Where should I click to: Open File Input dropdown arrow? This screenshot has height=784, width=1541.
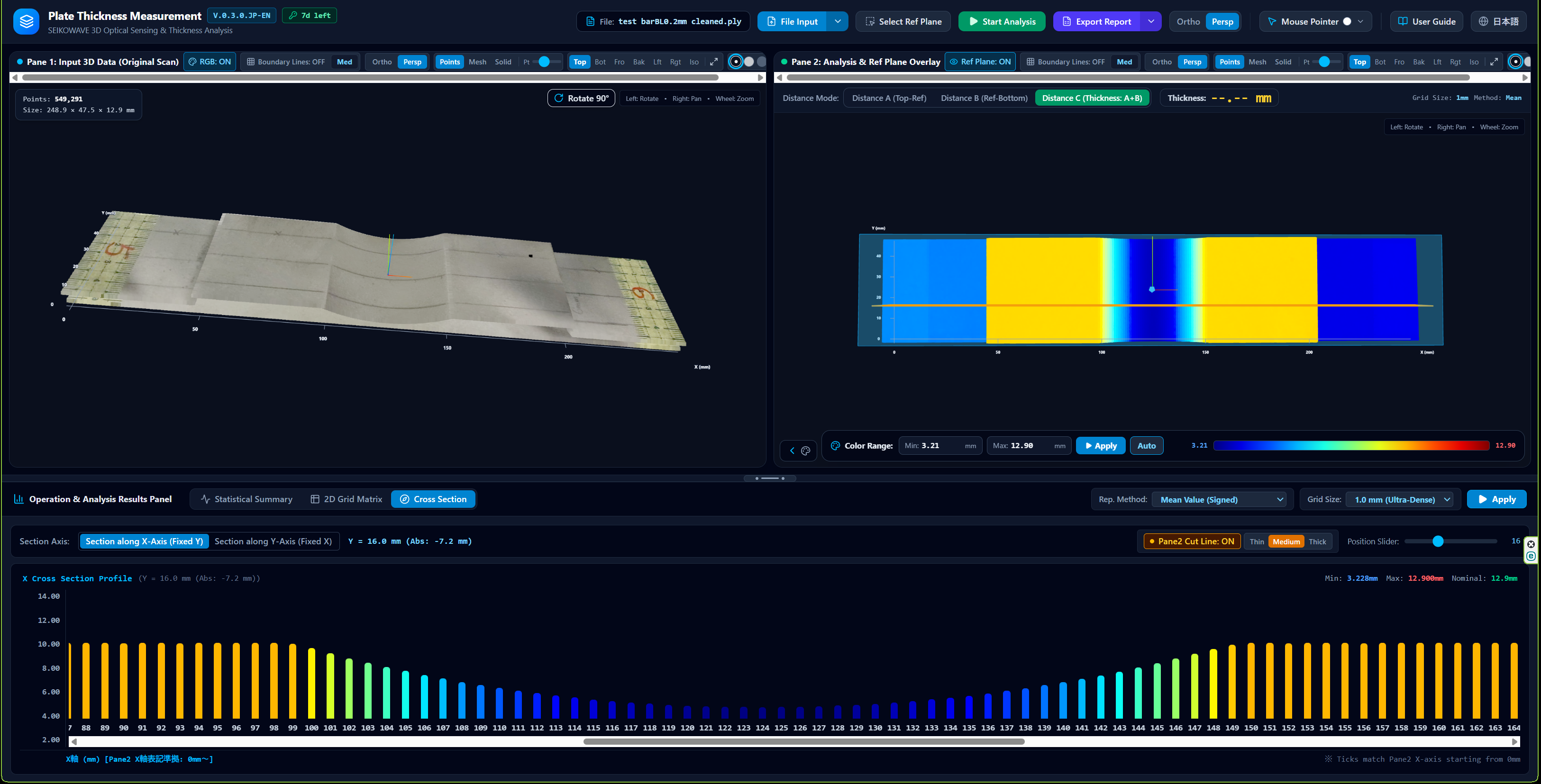click(838, 21)
